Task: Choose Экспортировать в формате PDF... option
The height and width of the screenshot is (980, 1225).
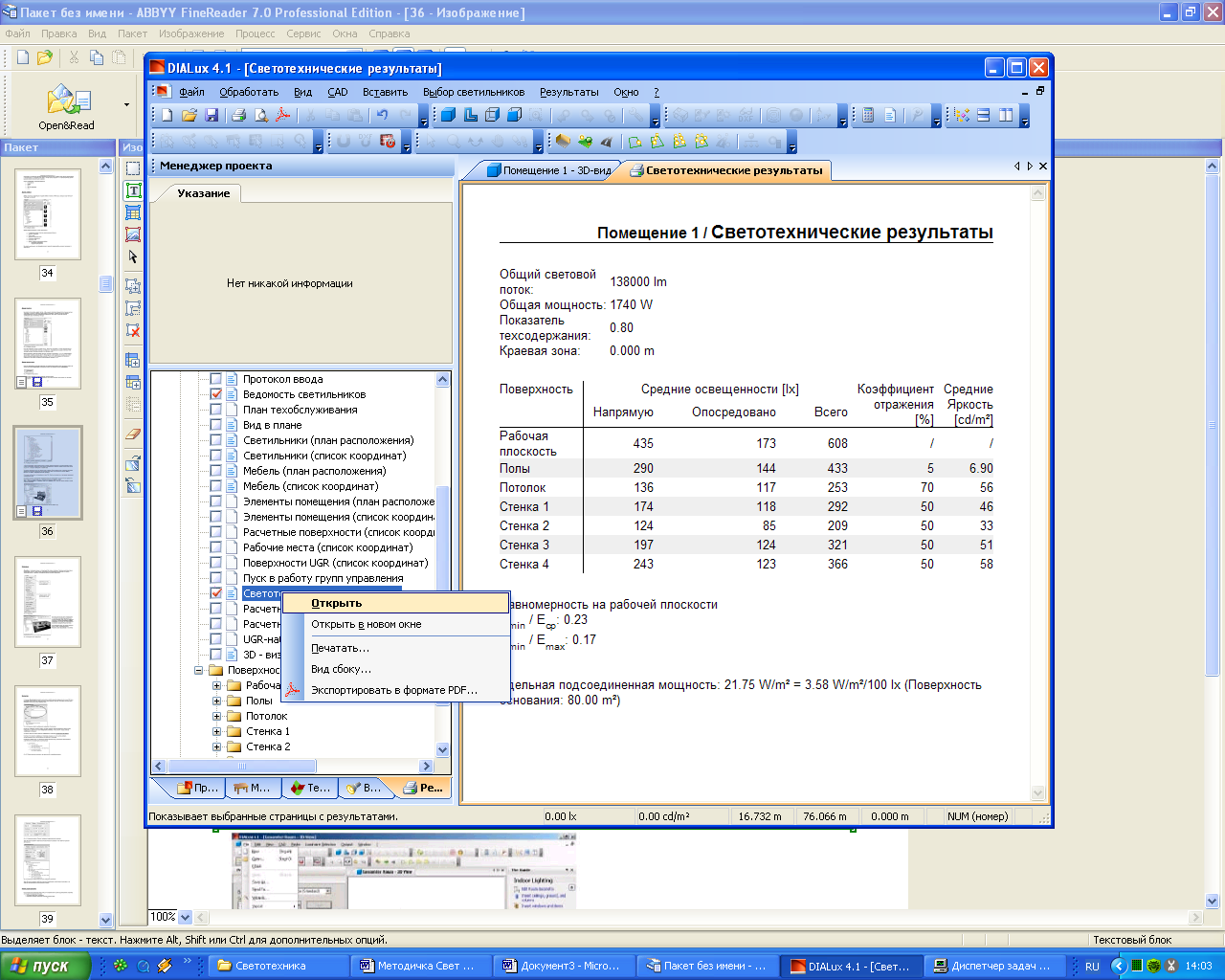Action: [x=394, y=690]
